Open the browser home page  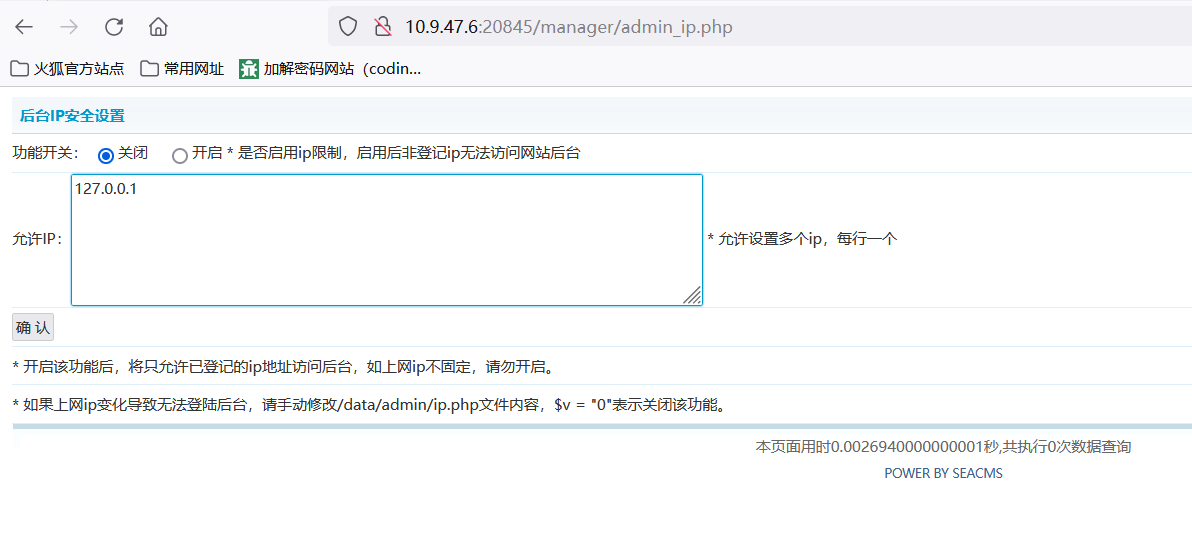tap(158, 28)
